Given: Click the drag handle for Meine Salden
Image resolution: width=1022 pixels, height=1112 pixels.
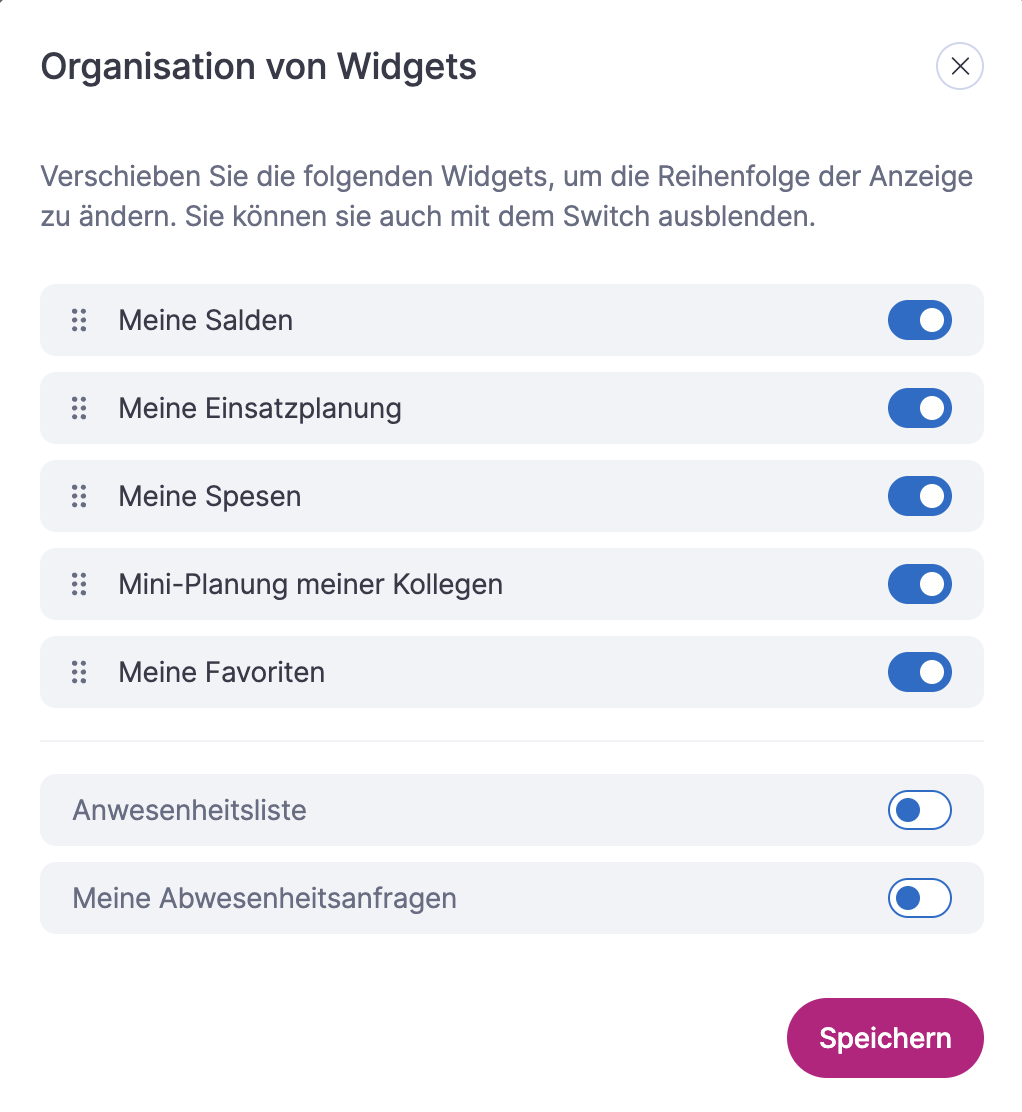Looking at the screenshot, I should tap(79, 320).
